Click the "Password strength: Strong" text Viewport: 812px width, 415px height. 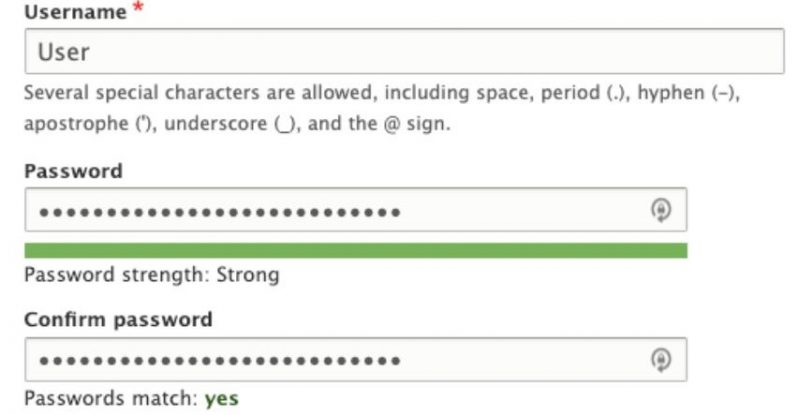click(151, 274)
